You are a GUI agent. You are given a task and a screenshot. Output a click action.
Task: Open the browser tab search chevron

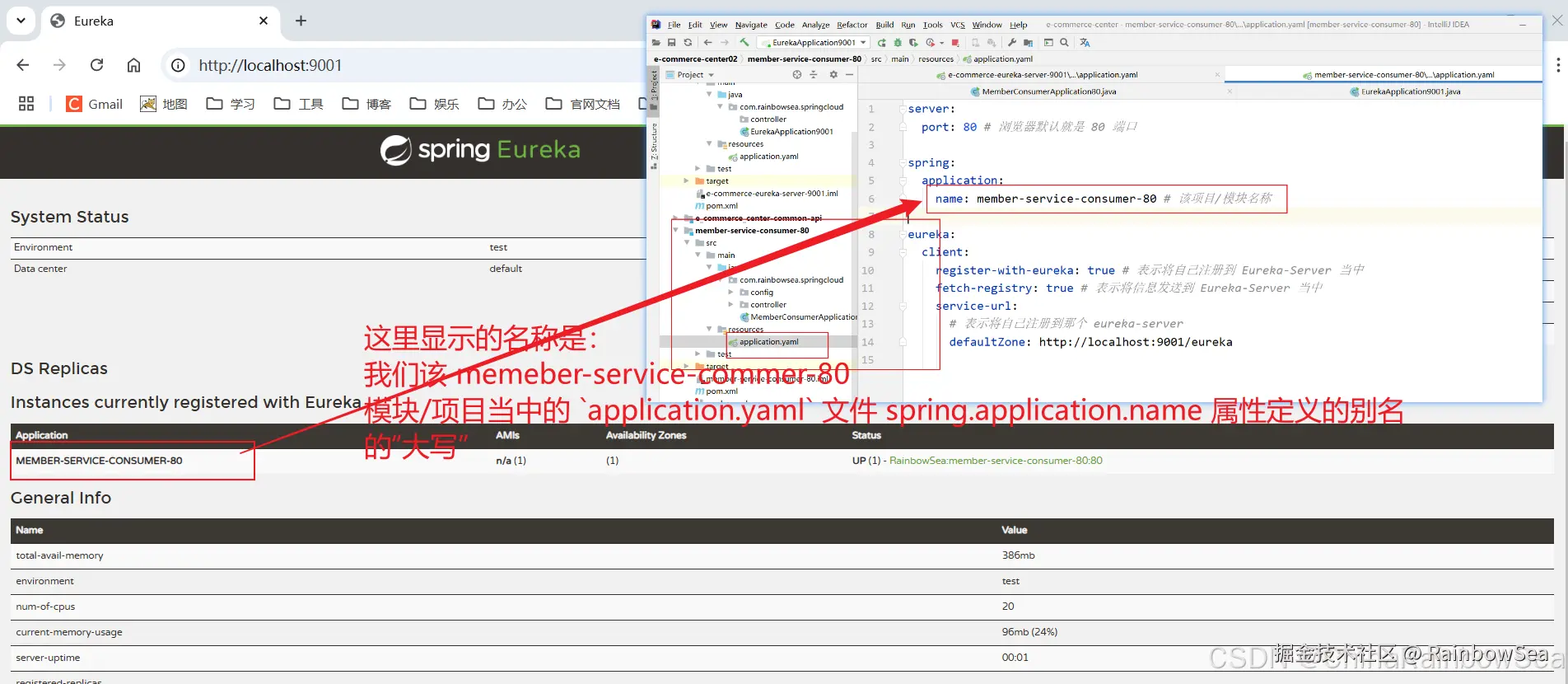(21, 21)
